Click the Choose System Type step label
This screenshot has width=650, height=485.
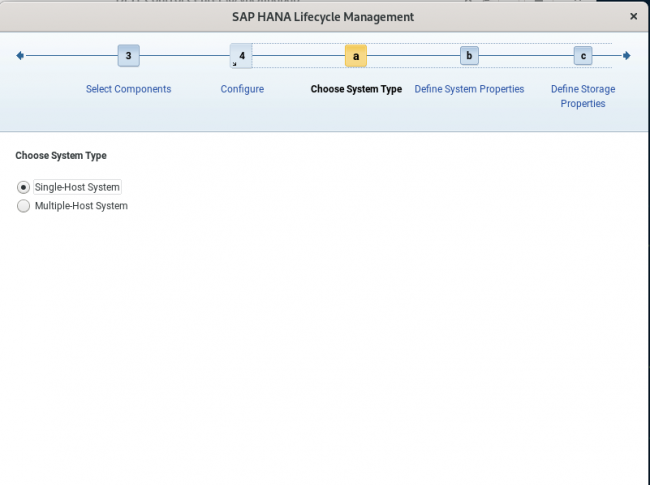(356, 89)
